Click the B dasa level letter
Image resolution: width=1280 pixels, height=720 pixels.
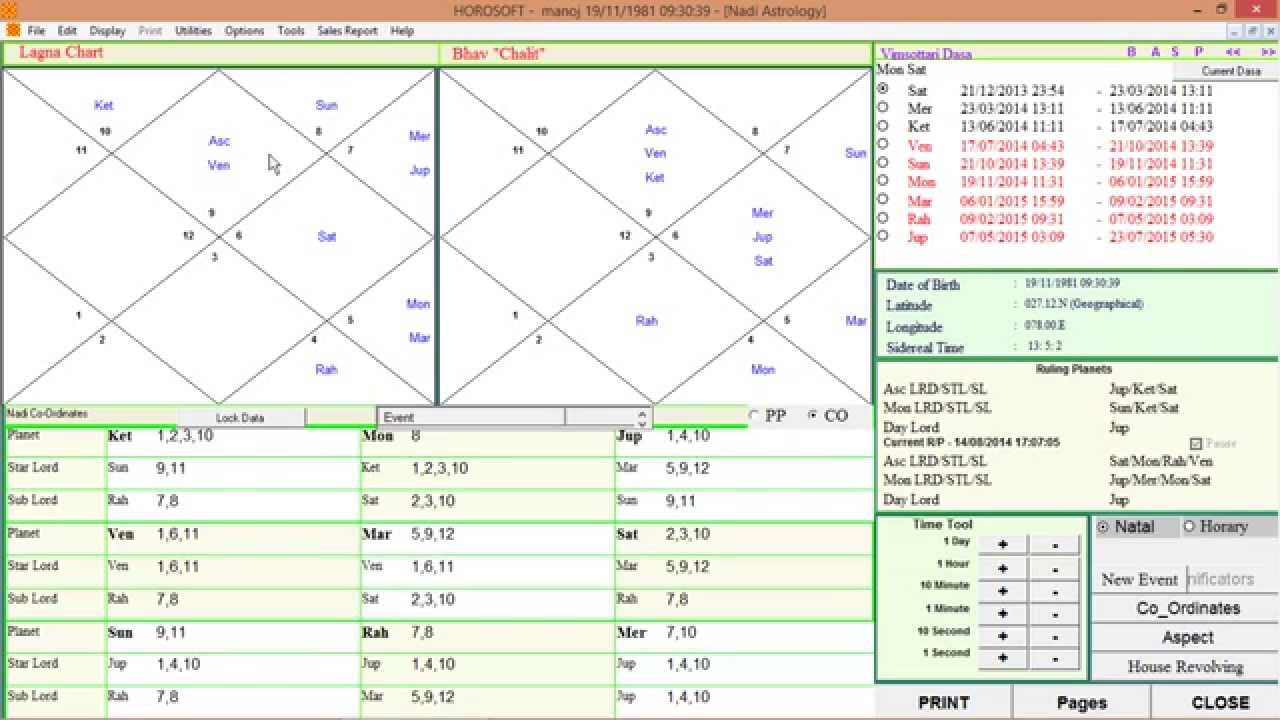(x=1132, y=52)
